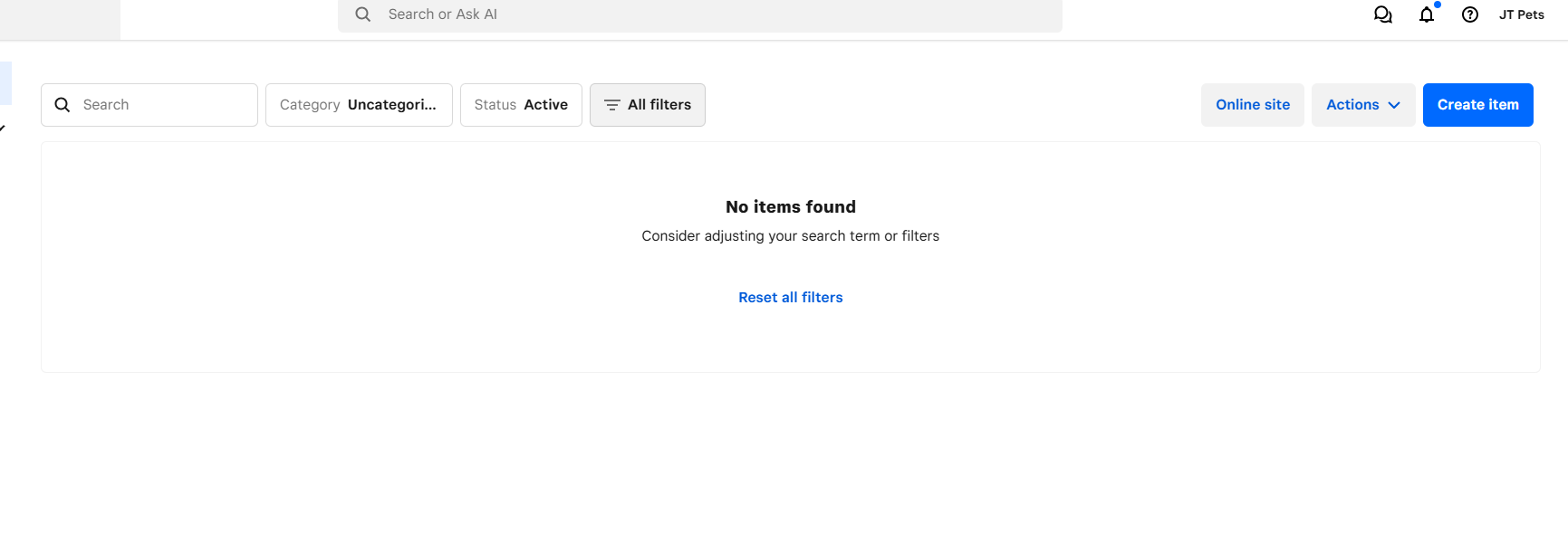
Task: Open the help question mark icon
Action: pyautogui.click(x=1470, y=14)
